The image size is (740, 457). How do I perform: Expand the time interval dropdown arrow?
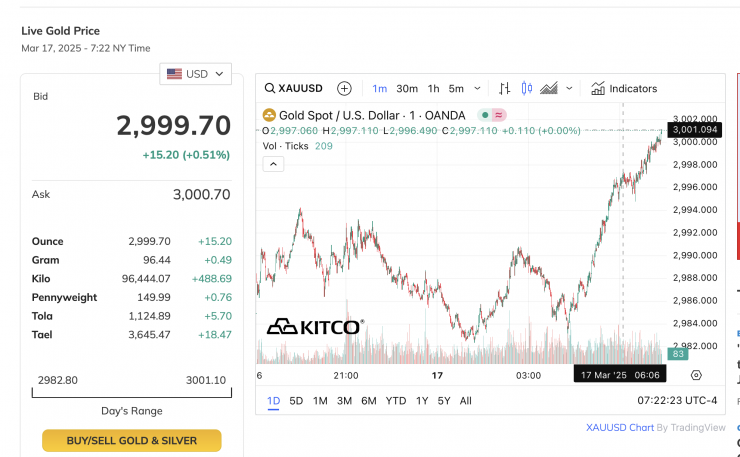coord(477,88)
